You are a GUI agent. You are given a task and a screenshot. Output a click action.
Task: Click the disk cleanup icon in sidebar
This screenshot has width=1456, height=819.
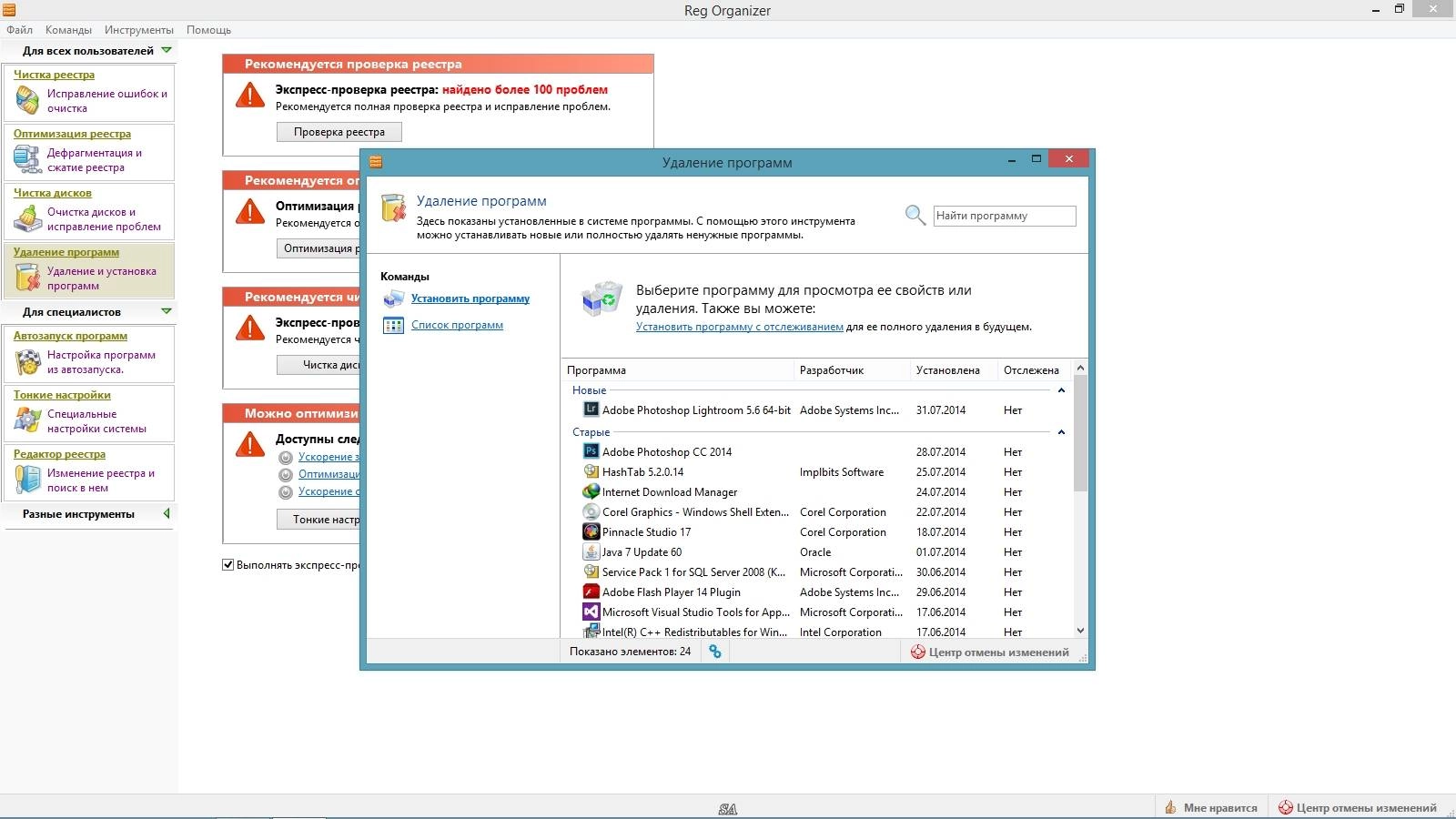click(x=27, y=218)
